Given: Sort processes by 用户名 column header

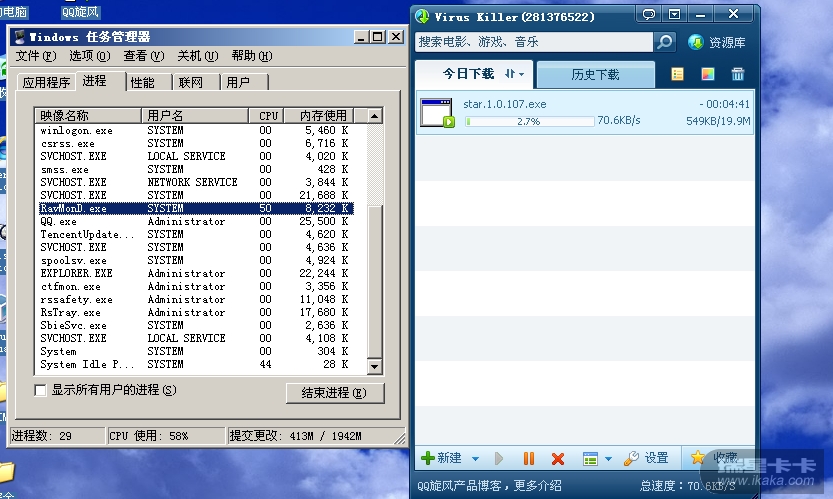Looking at the screenshot, I should pyautogui.click(x=194, y=116).
